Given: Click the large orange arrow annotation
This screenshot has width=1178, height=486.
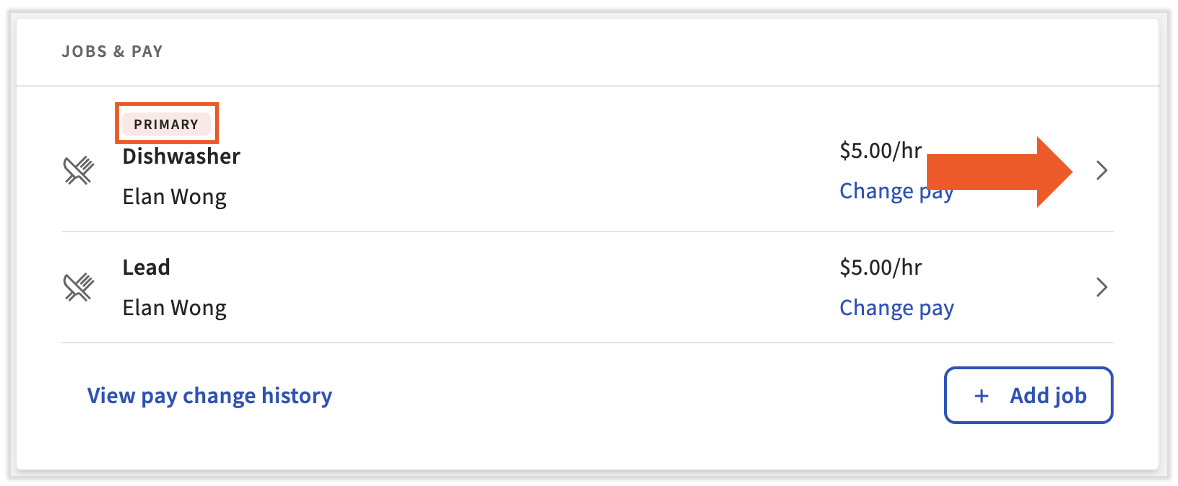Looking at the screenshot, I should [1000, 171].
